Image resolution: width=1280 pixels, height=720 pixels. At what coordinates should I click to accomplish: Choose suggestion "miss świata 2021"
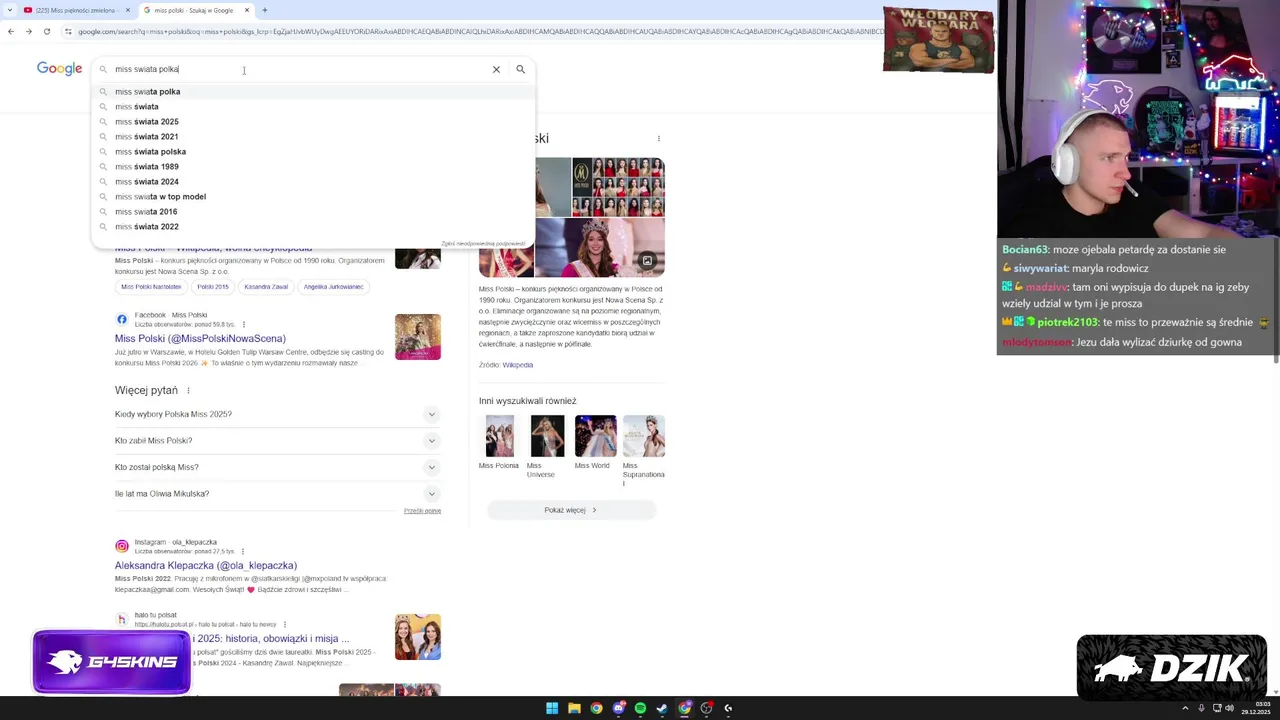[314, 136]
